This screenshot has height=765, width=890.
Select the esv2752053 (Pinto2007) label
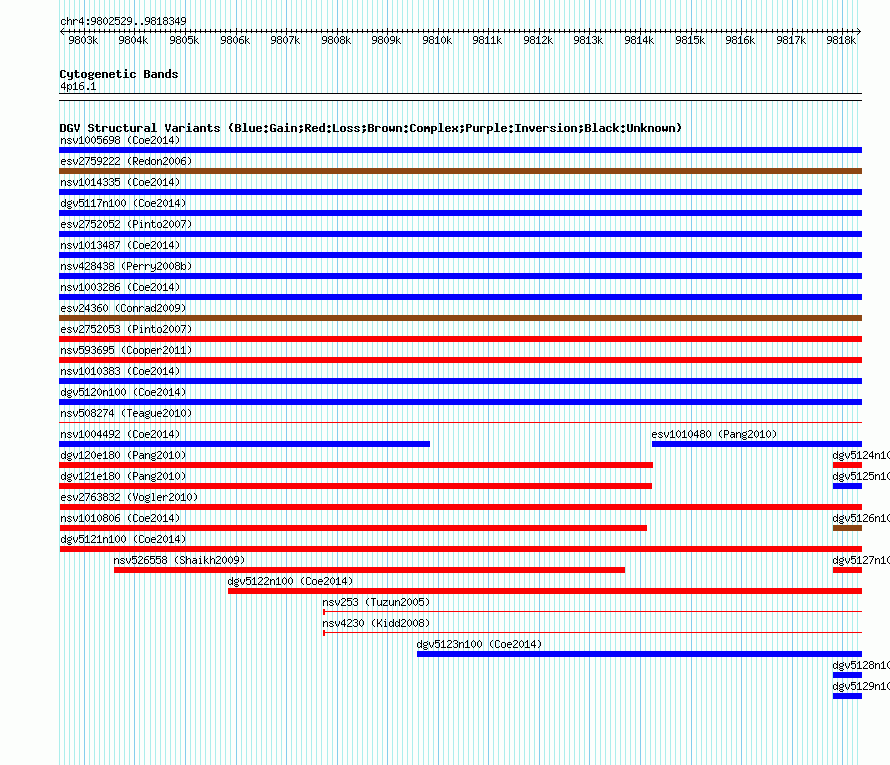point(126,329)
